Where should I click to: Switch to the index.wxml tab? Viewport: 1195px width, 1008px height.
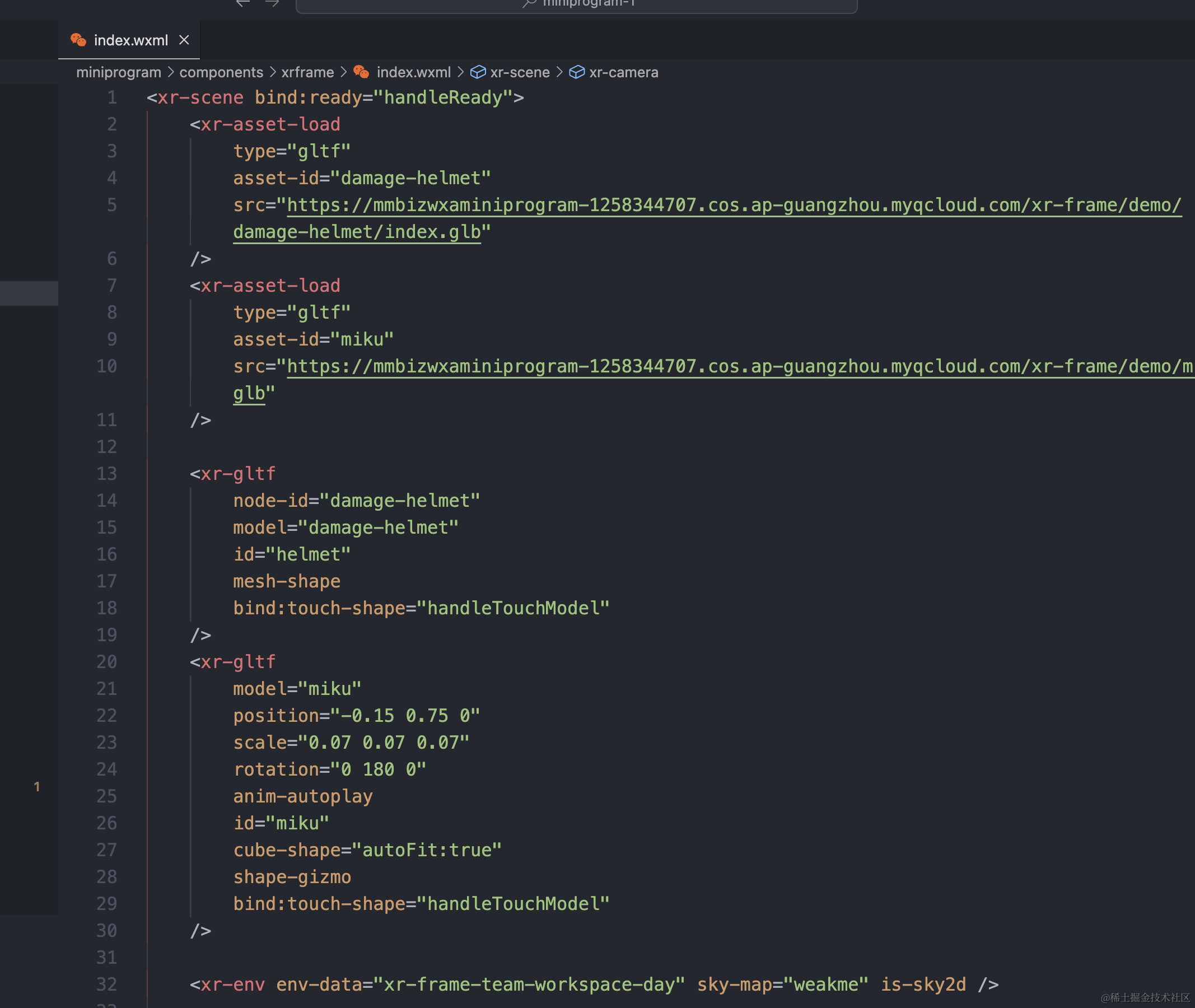click(130, 39)
